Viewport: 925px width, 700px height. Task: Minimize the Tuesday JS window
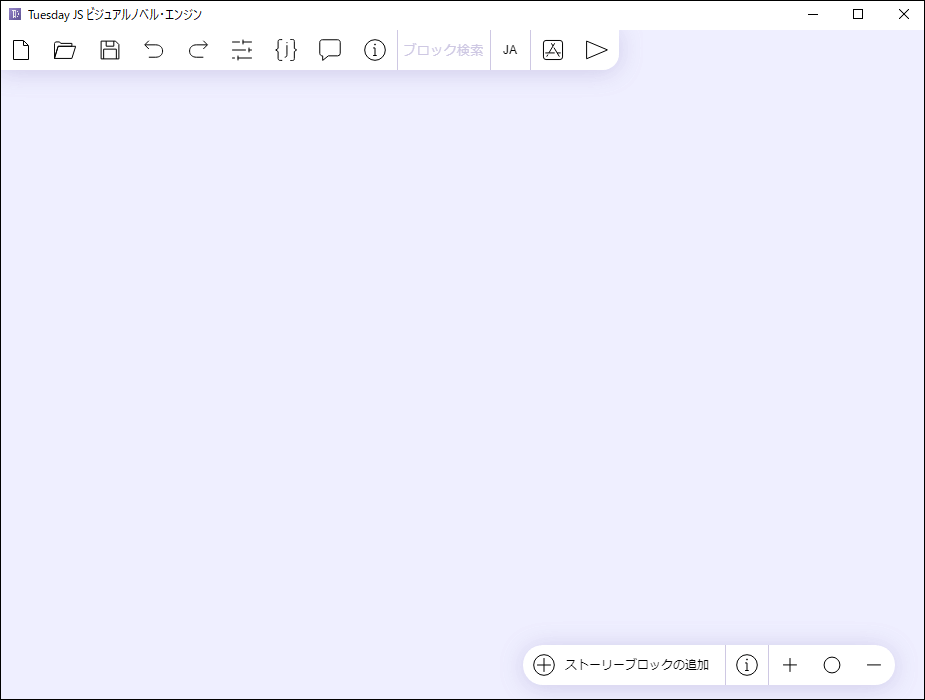812,14
